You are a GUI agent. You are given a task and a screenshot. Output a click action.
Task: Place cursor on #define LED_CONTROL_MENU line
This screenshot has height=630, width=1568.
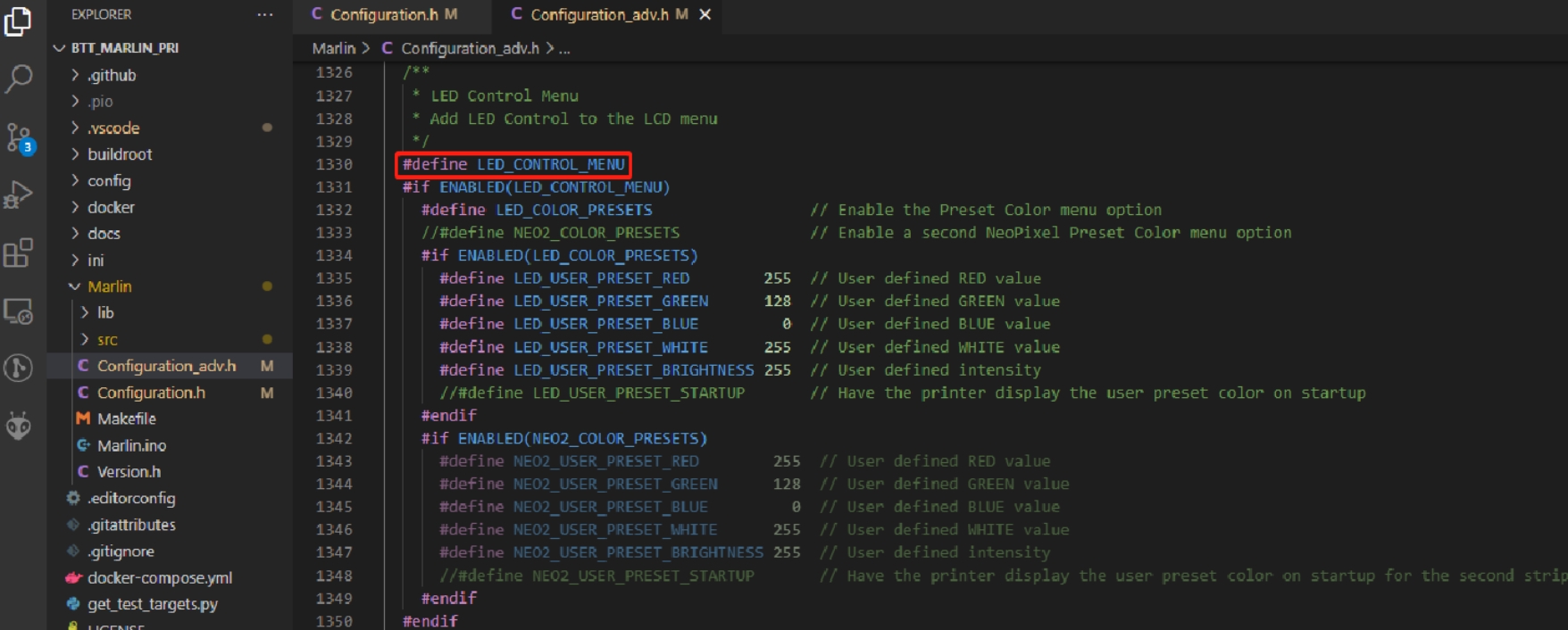coord(513,164)
